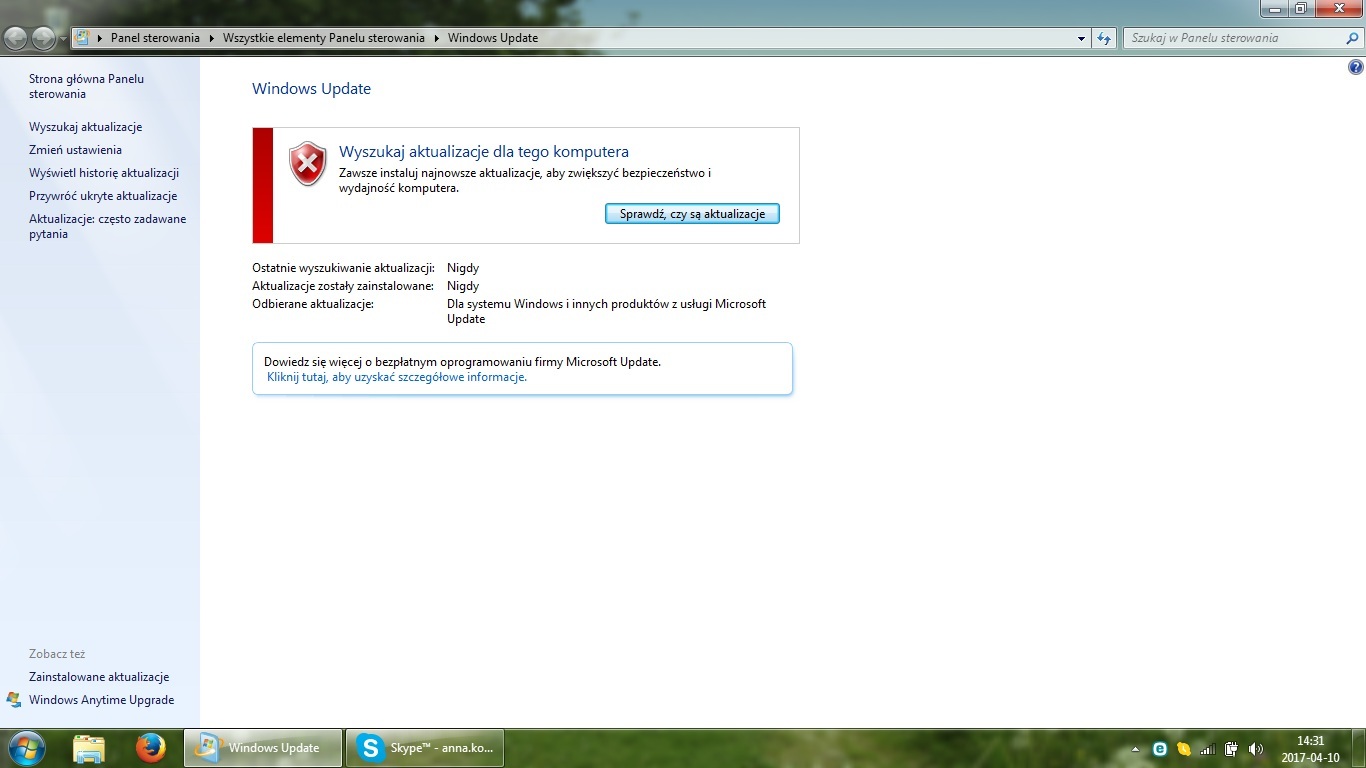The image size is (1366, 768).
Task: Select Windows Update breadcrumb
Action: 493,38
